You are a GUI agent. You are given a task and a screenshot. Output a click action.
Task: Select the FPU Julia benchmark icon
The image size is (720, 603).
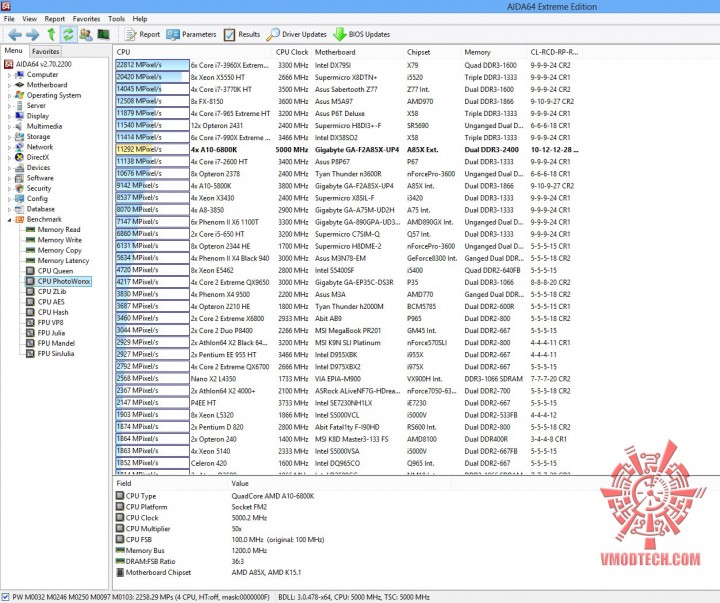(x=30, y=333)
